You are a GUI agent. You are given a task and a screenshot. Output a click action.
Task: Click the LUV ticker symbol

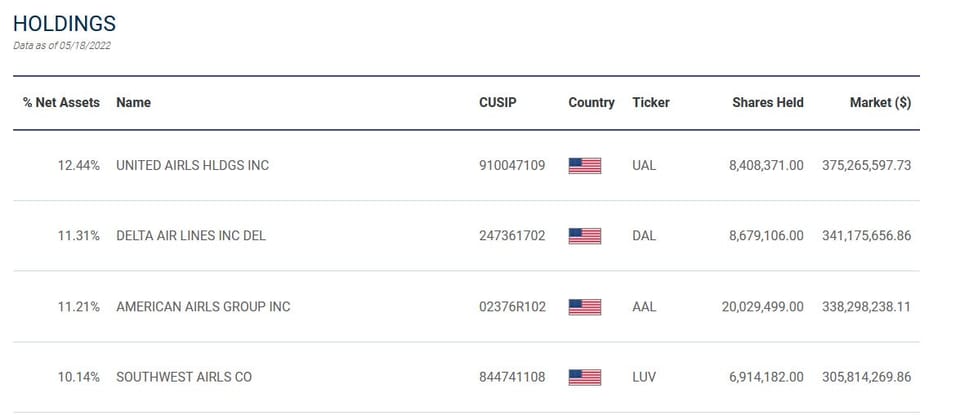tap(644, 377)
